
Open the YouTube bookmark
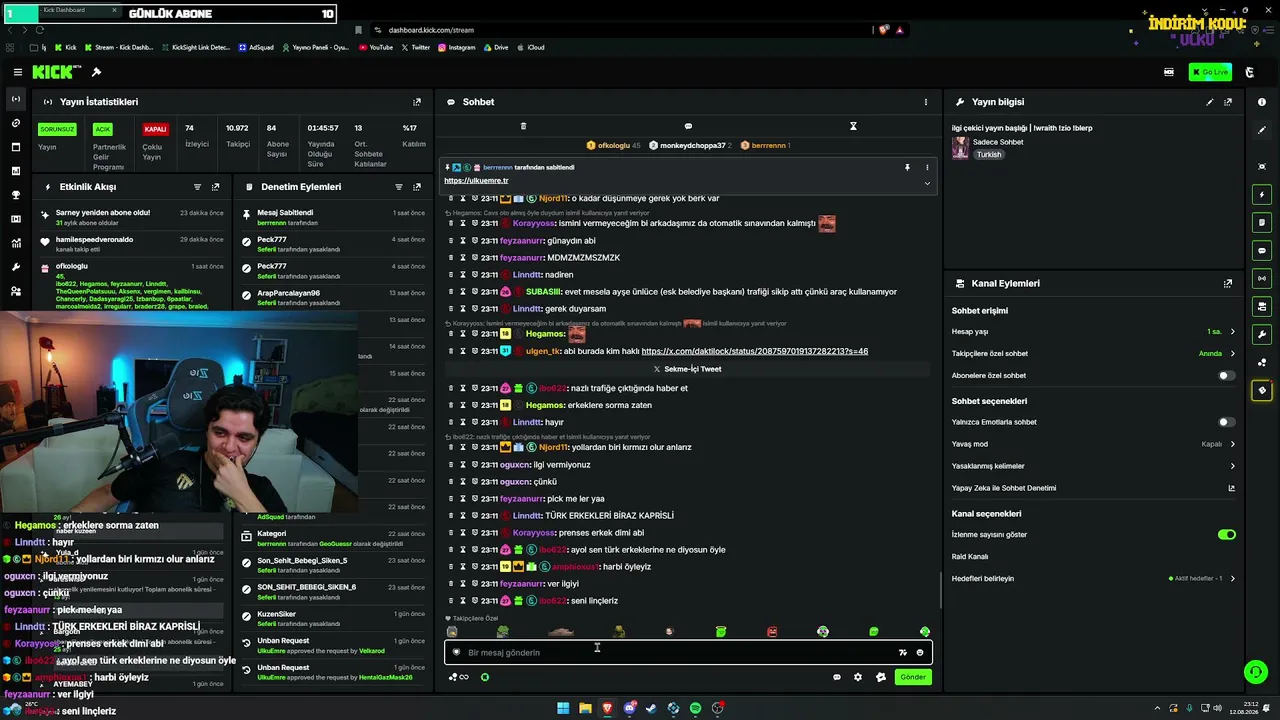(x=375, y=47)
